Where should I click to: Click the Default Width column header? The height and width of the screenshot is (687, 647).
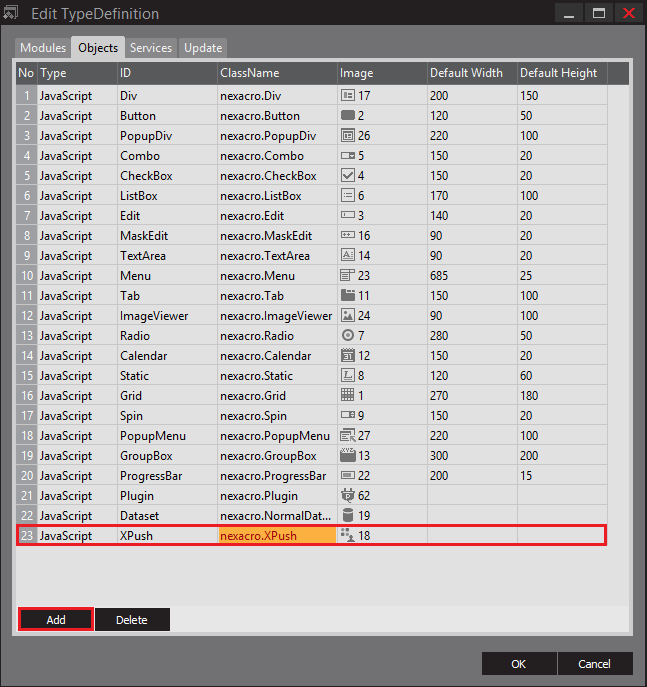click(472, 73)
